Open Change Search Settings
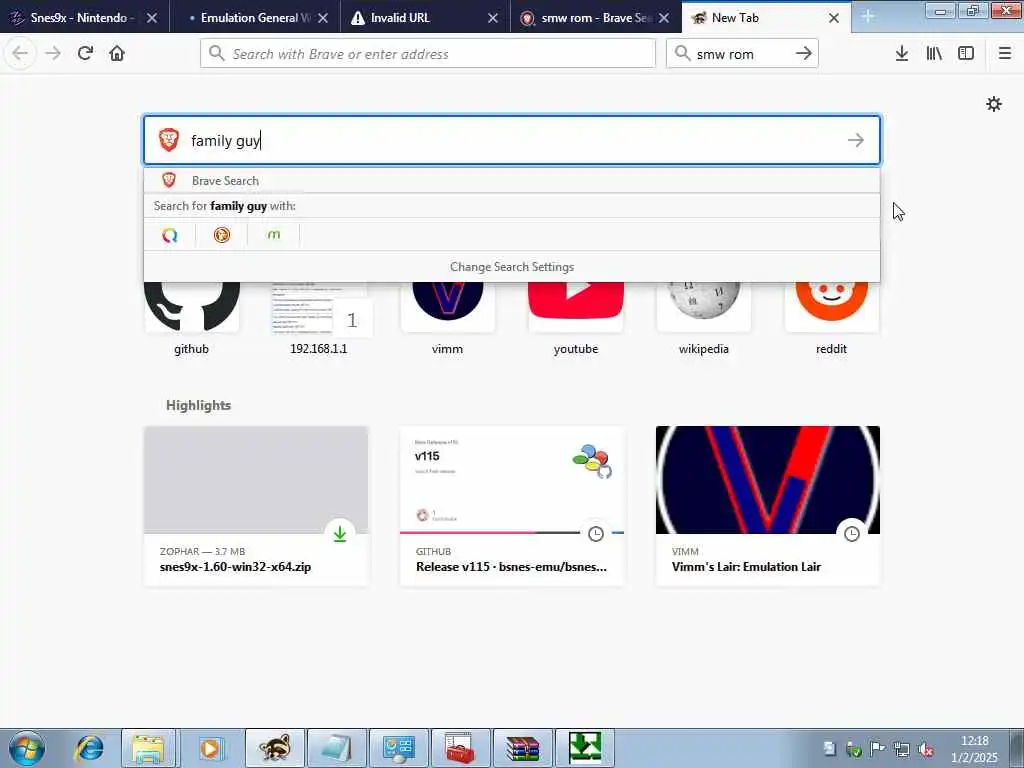 point(512,266)
